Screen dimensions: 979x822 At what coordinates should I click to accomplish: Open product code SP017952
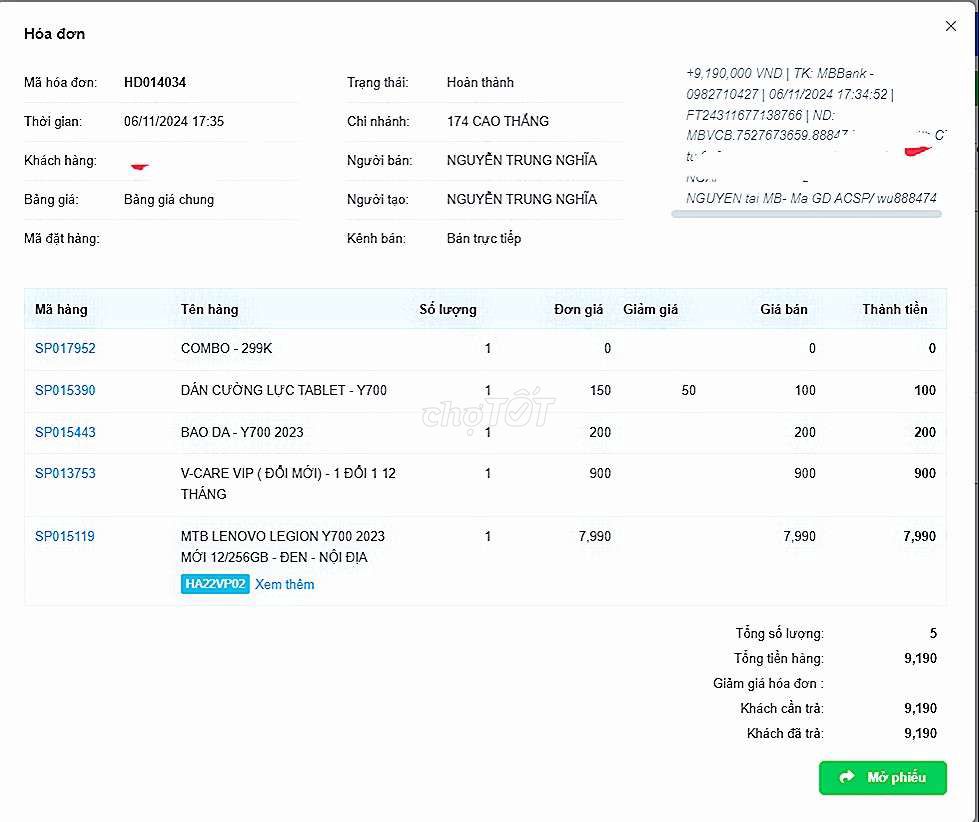(65, 348)
